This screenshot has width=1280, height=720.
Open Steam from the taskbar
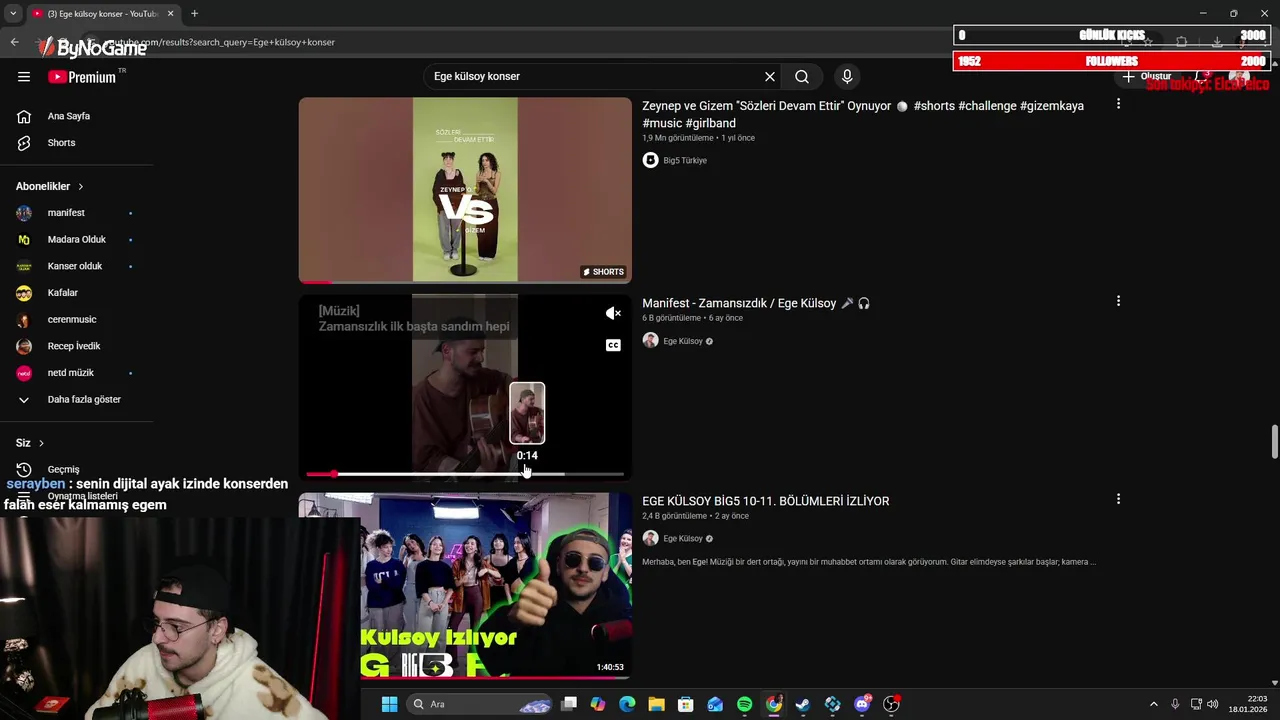coord(803,704)
